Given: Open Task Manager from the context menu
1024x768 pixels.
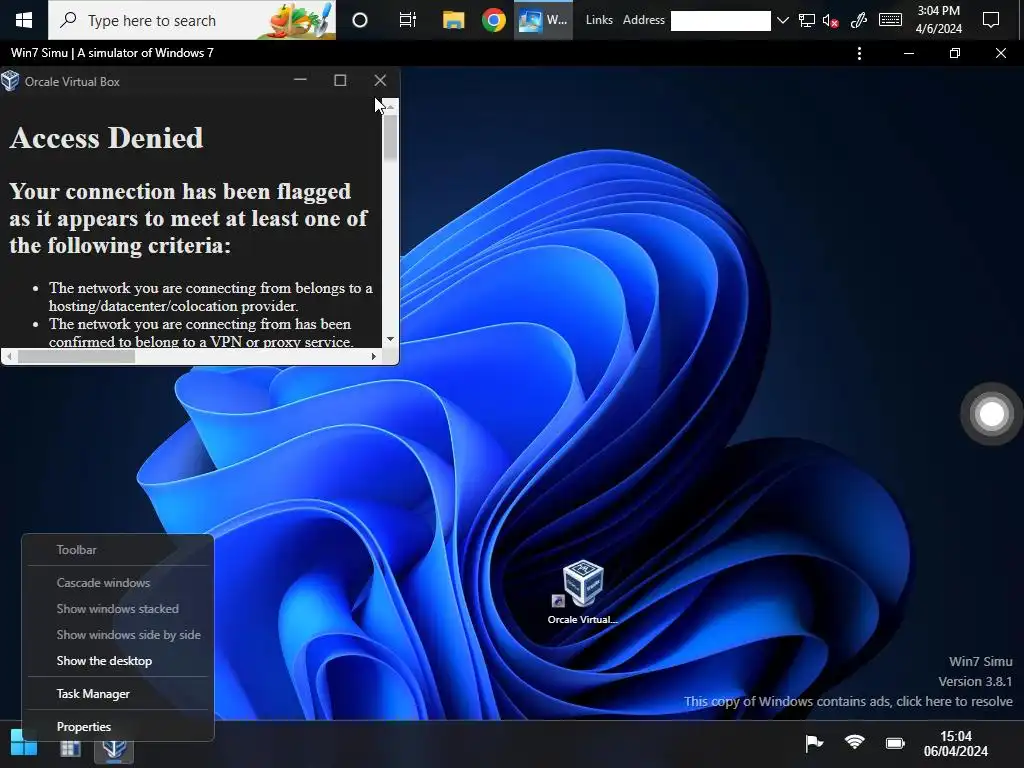Looking at the screenshot, I should click(118, 694).
